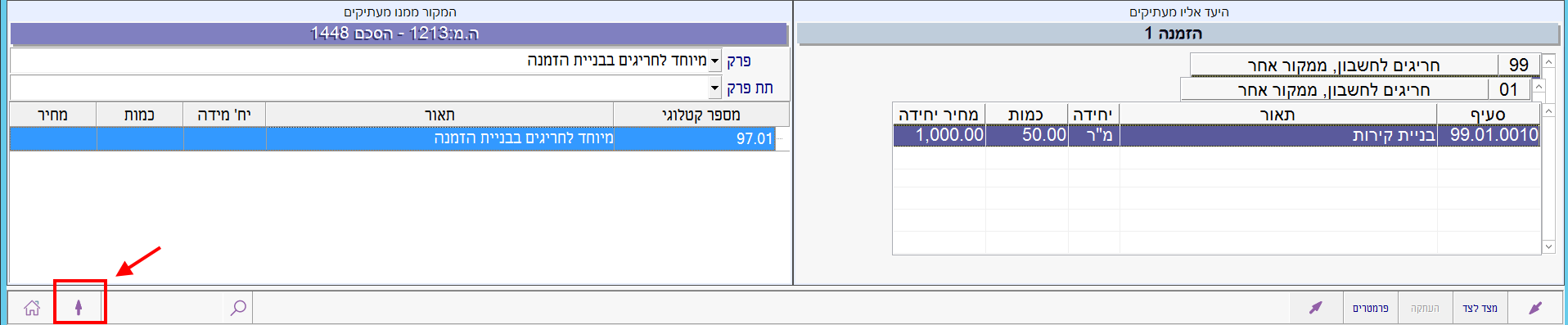Select chapter 99 חריגים לחשבון row
This screenshot has width=1568, height=325.
pyautogui.click(x=1365, y=65)
